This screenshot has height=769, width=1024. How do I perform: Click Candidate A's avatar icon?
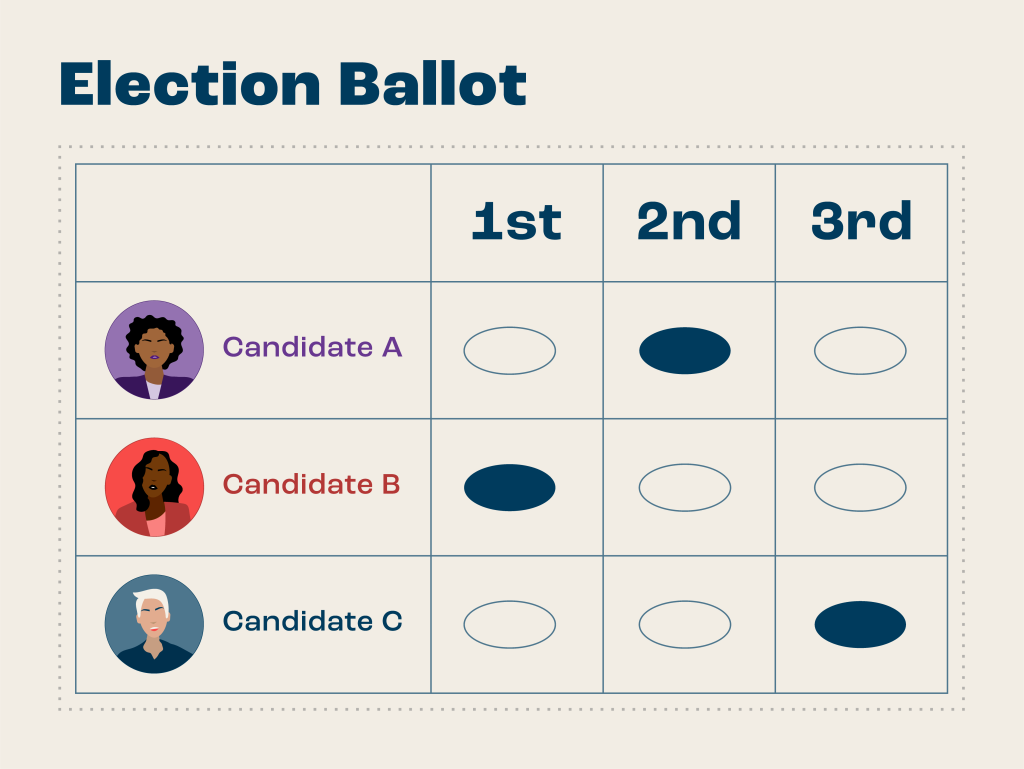pos(154,350)
